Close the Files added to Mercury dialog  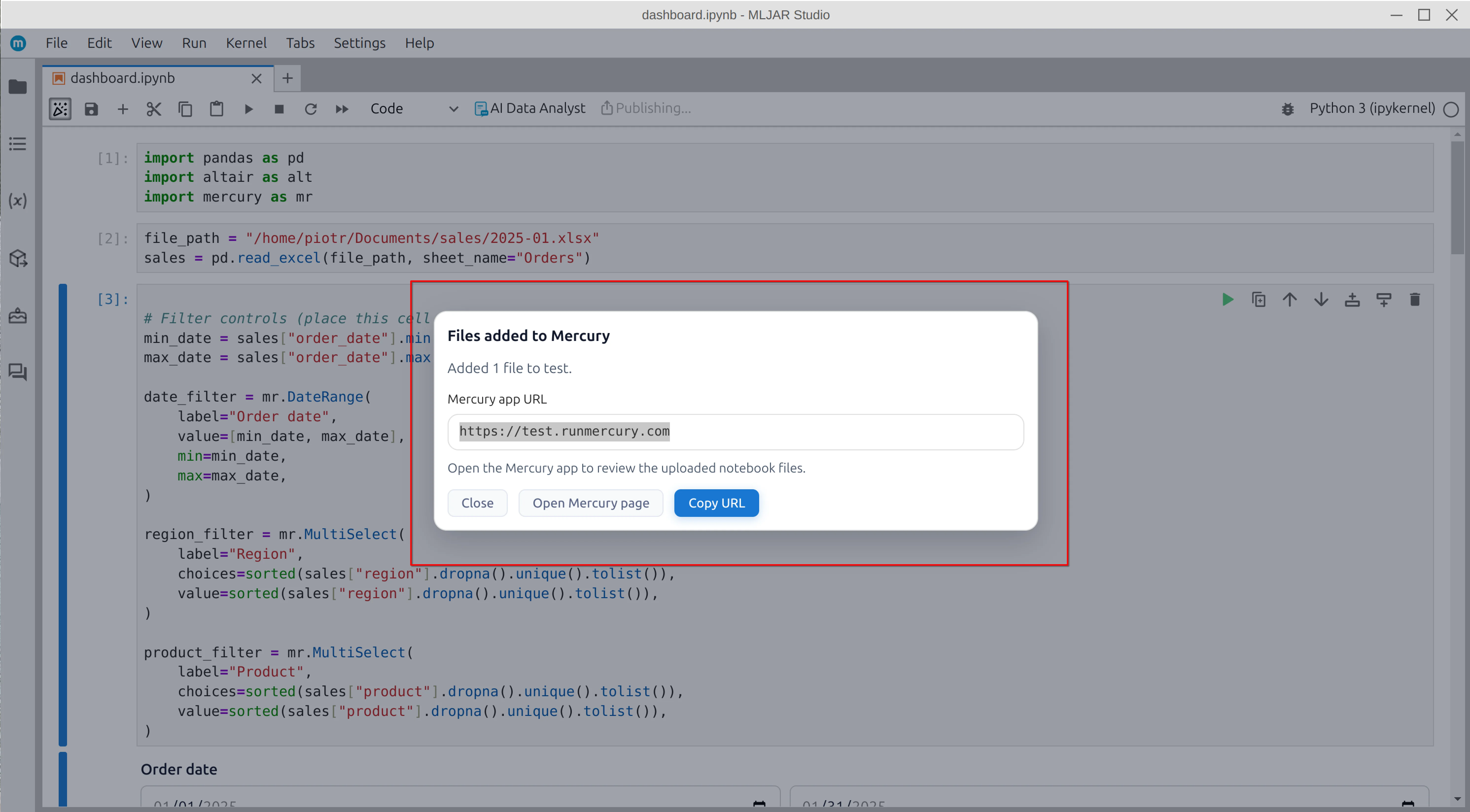point(477,503)
